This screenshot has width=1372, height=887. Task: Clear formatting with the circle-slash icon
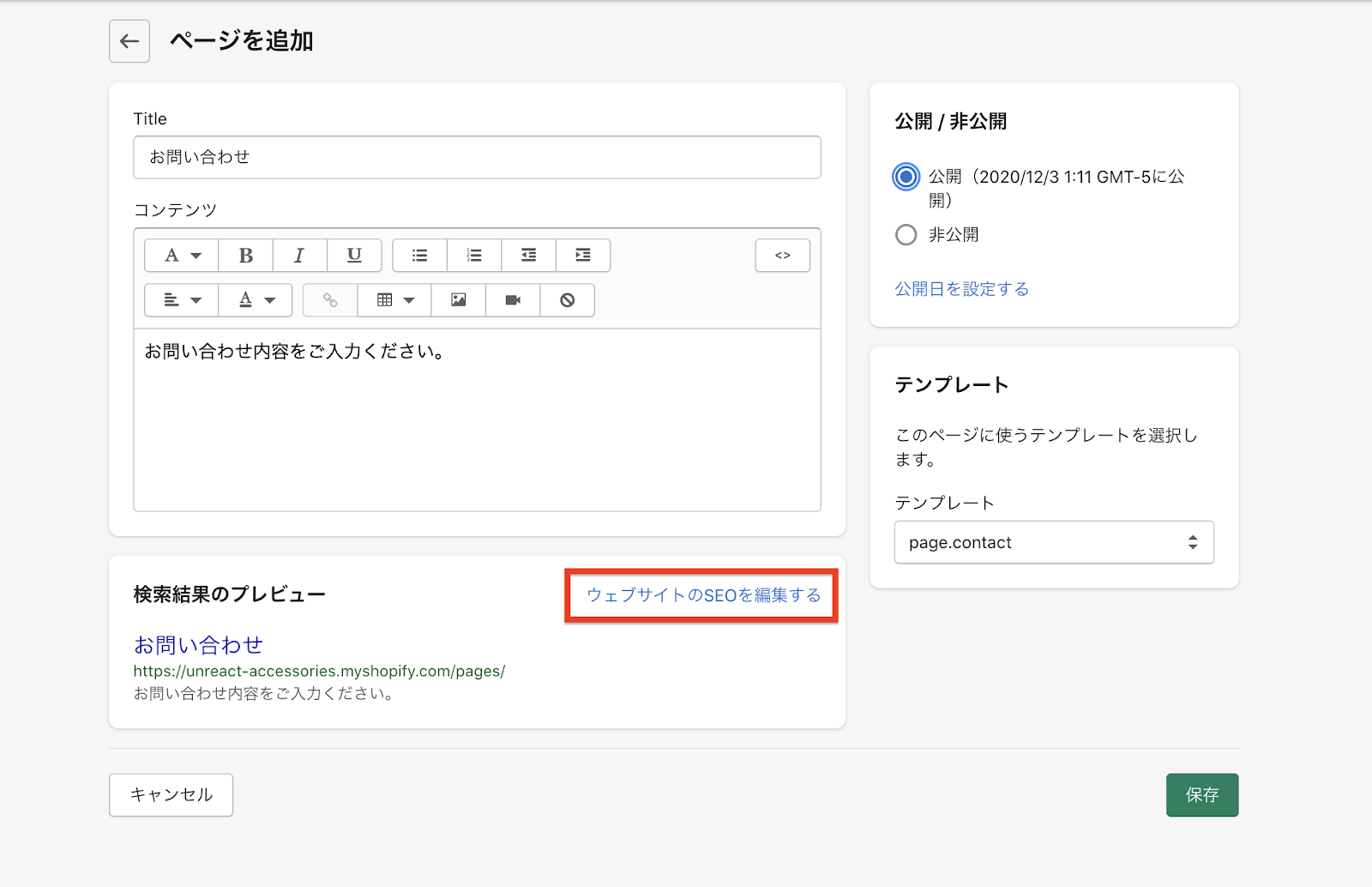pos(567,300)
